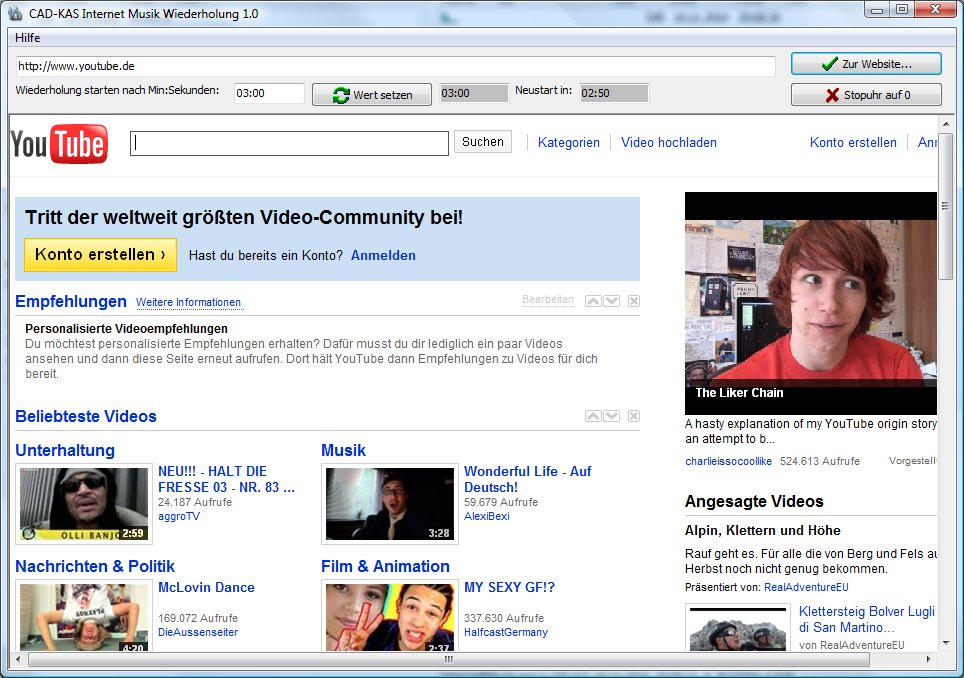This screenshot has width=964, height=678.
Task: Open the Kategorien link
Action: [569, 143]
